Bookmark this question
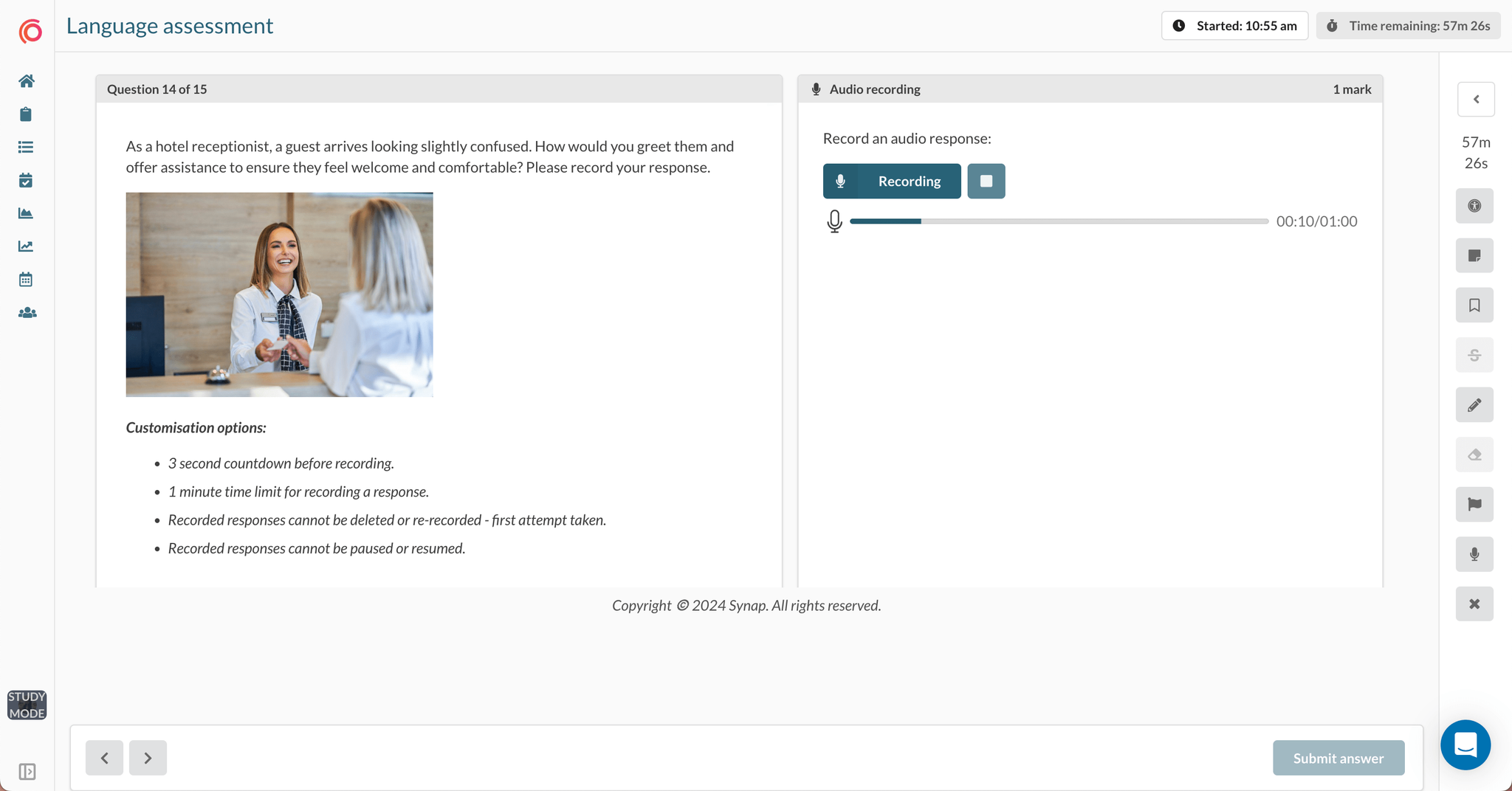 (1474, 305)
